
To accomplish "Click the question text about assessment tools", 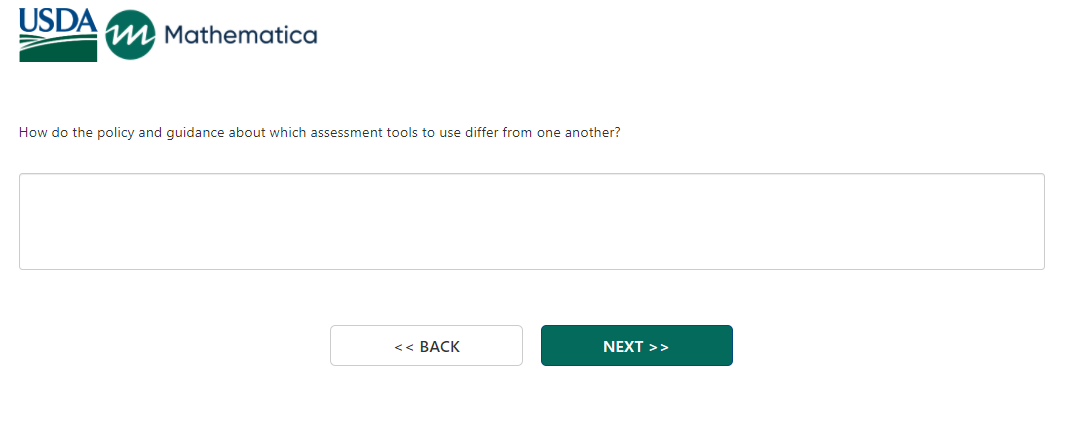I will tap(320, 132).
